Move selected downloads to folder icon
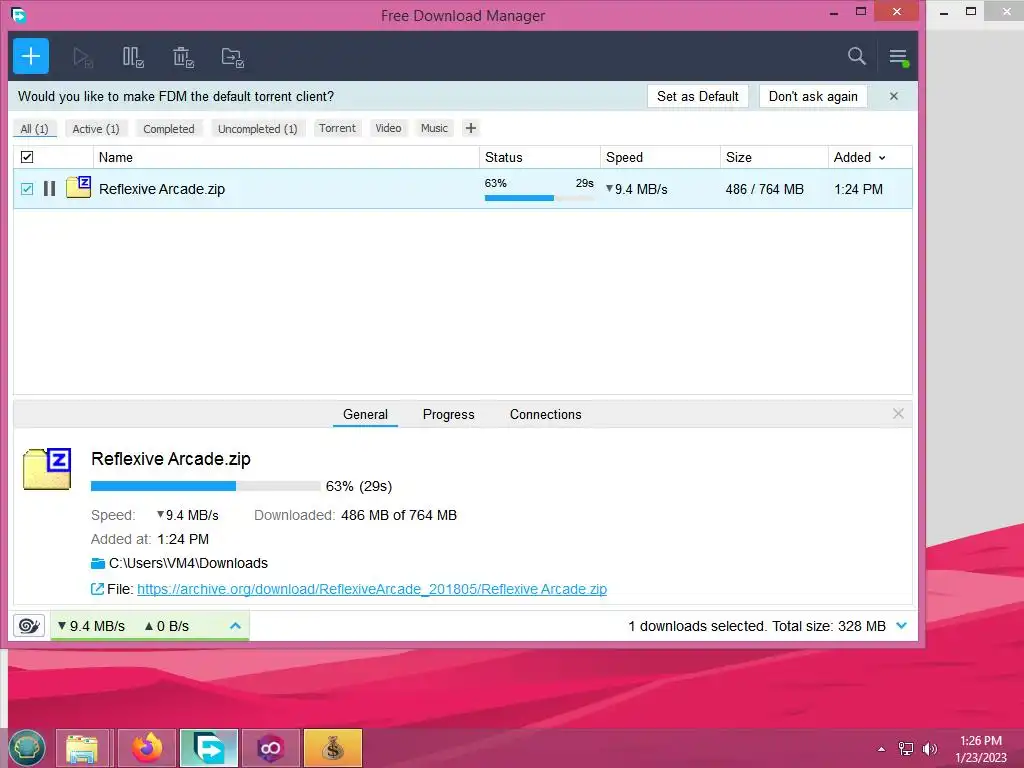 [232, 57]
